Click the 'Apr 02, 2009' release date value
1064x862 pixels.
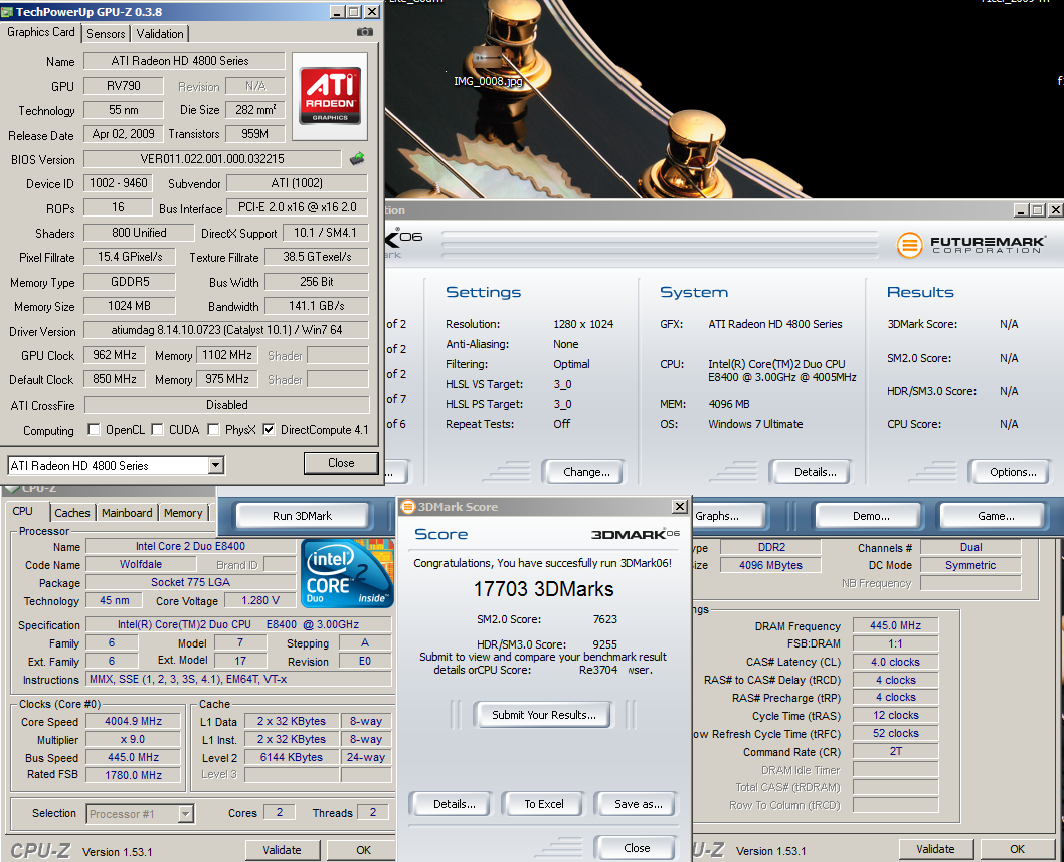(123, 134)
